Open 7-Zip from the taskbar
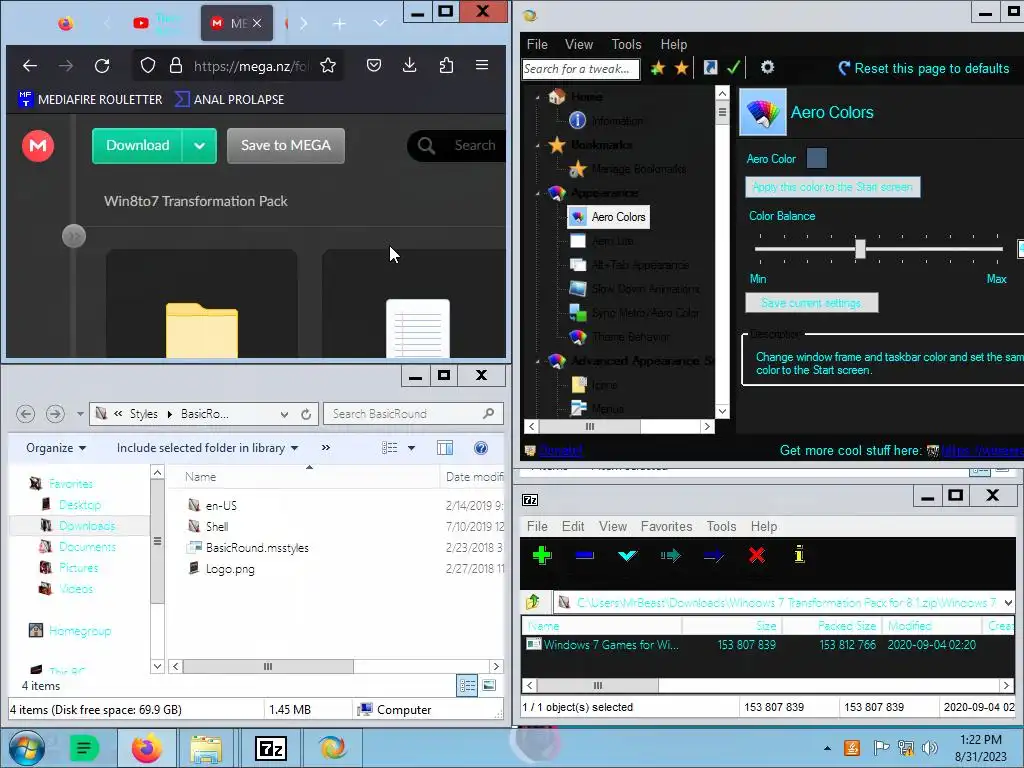Viewport: 1024px width, 768px height. pos(271,748)
